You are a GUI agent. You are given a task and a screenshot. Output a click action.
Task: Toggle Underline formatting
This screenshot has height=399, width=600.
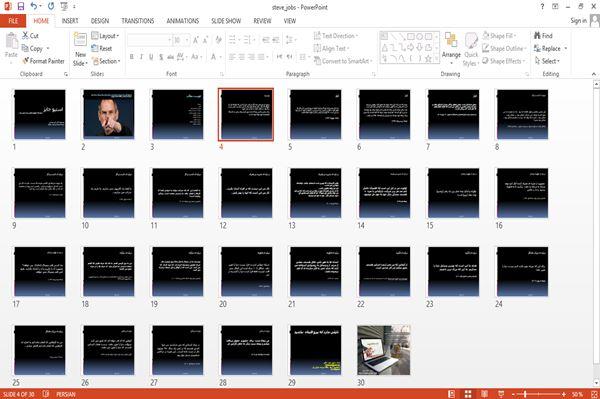(x=151, y=57)
